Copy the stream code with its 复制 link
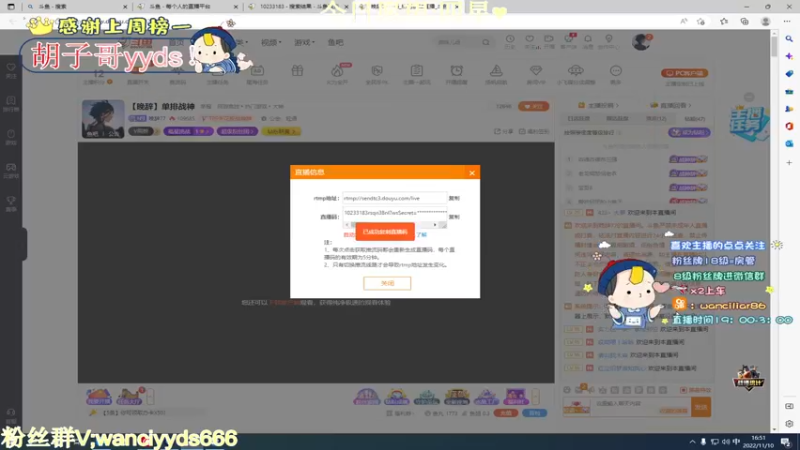Screen dimensions: 800x450 pos(454,217)
